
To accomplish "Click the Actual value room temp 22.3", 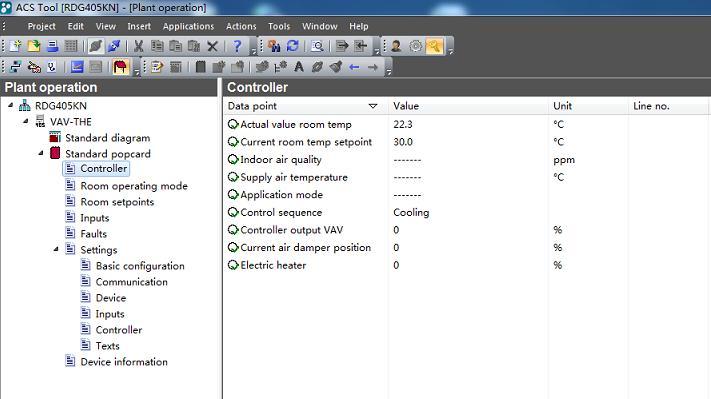I will click(403, 124).
